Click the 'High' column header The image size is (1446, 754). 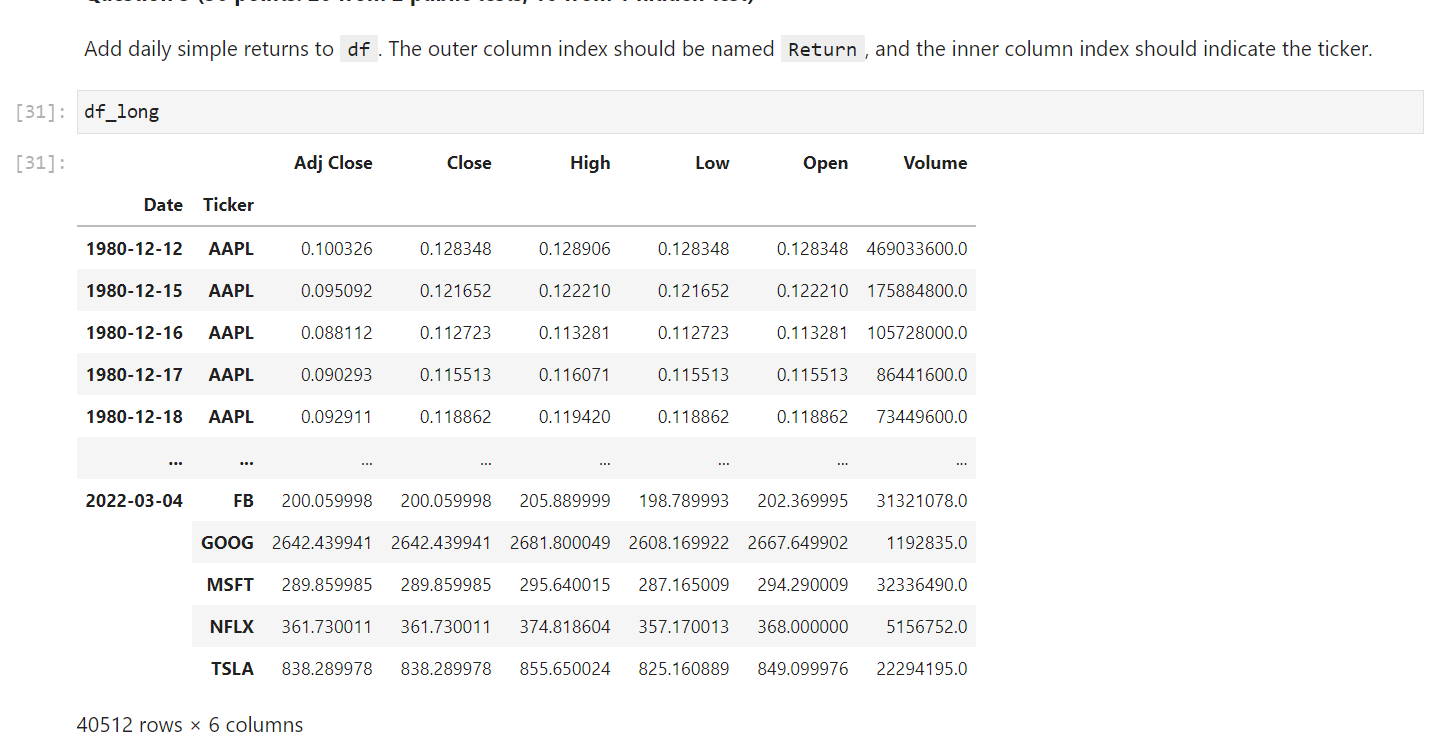[590, 163]
